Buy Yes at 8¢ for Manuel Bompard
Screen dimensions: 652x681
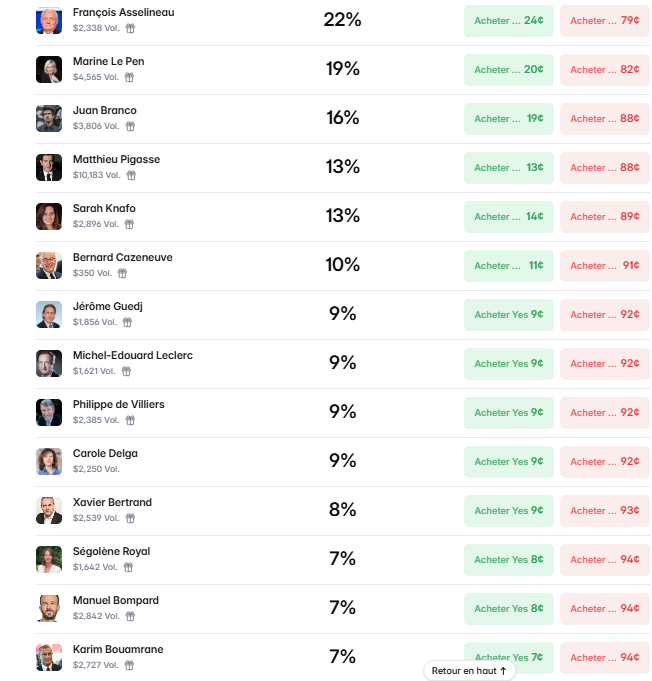click(x=509, y=609)
